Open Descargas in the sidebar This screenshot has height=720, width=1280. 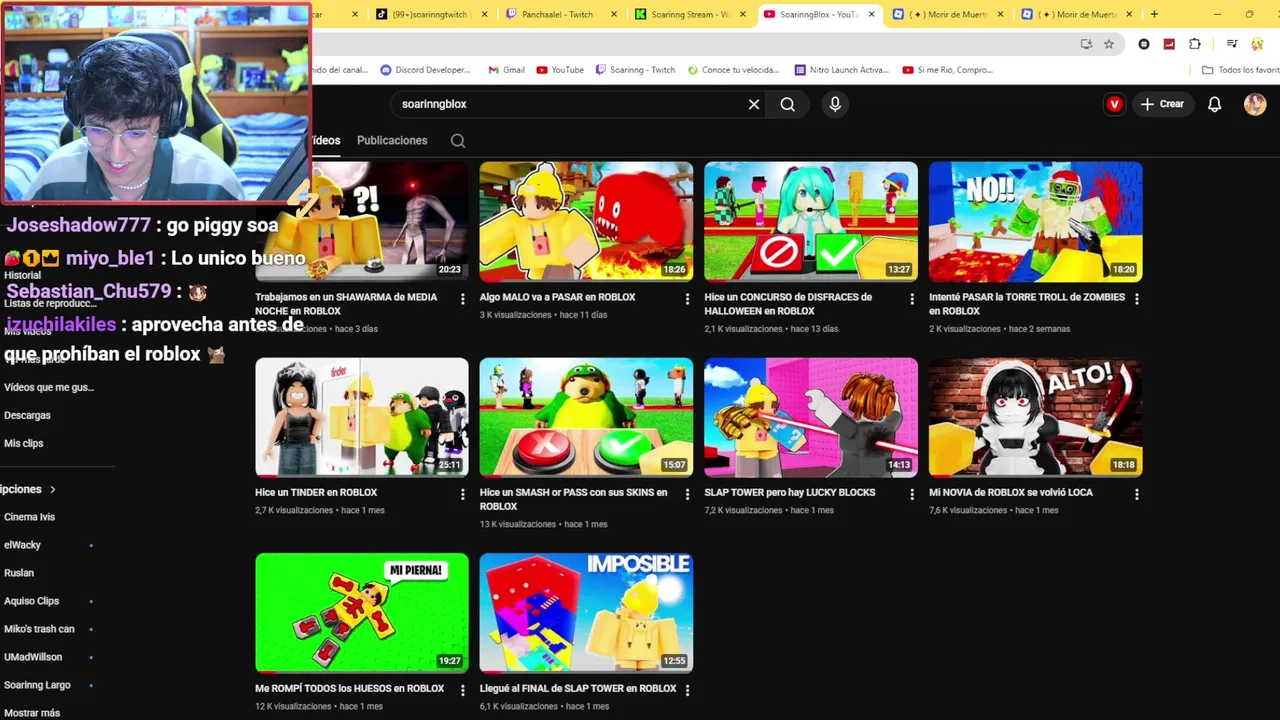[x=27, y=415]
